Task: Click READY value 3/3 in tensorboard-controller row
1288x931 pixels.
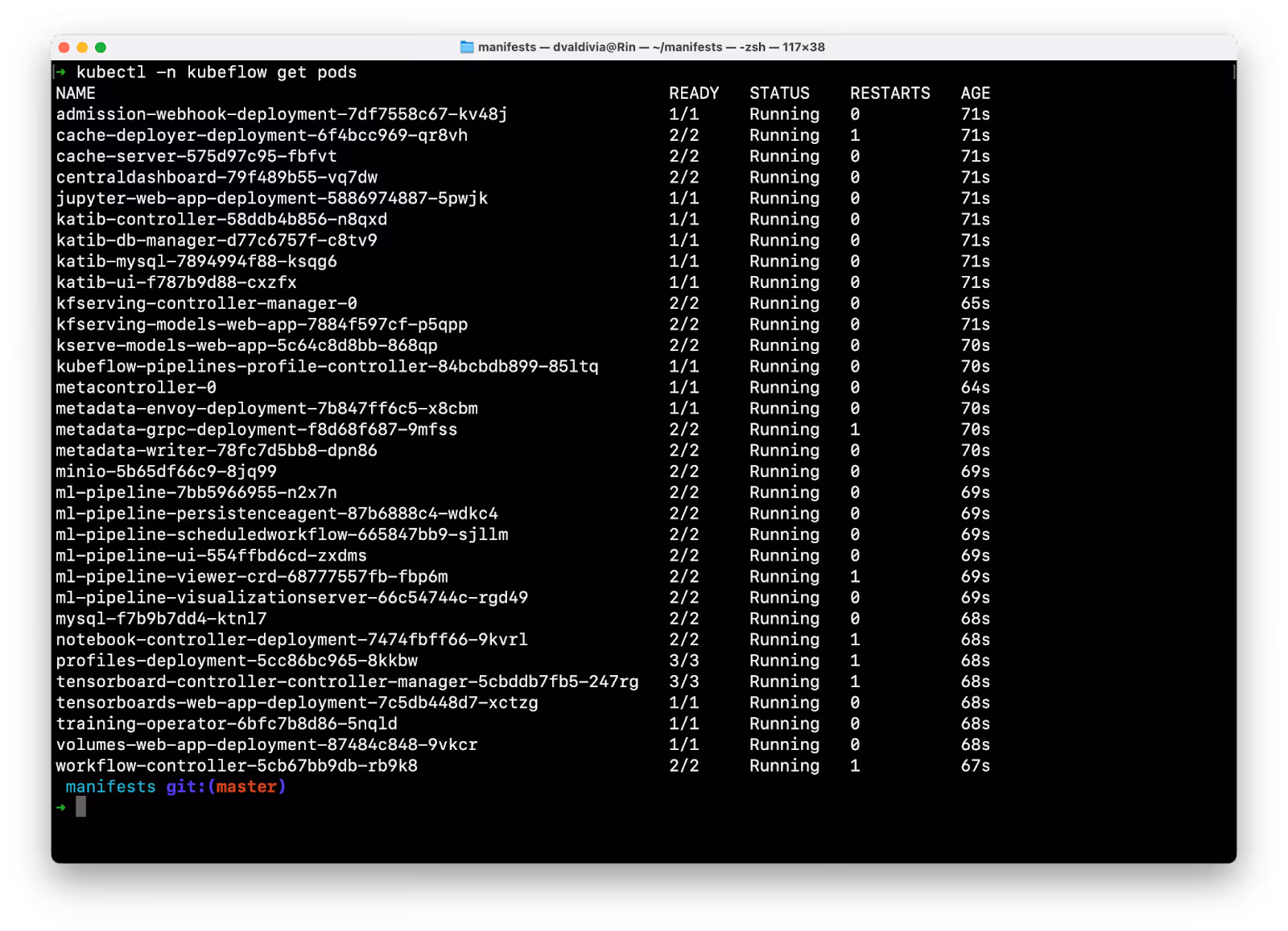Action: pyautogui.click(x=684, y=682)
